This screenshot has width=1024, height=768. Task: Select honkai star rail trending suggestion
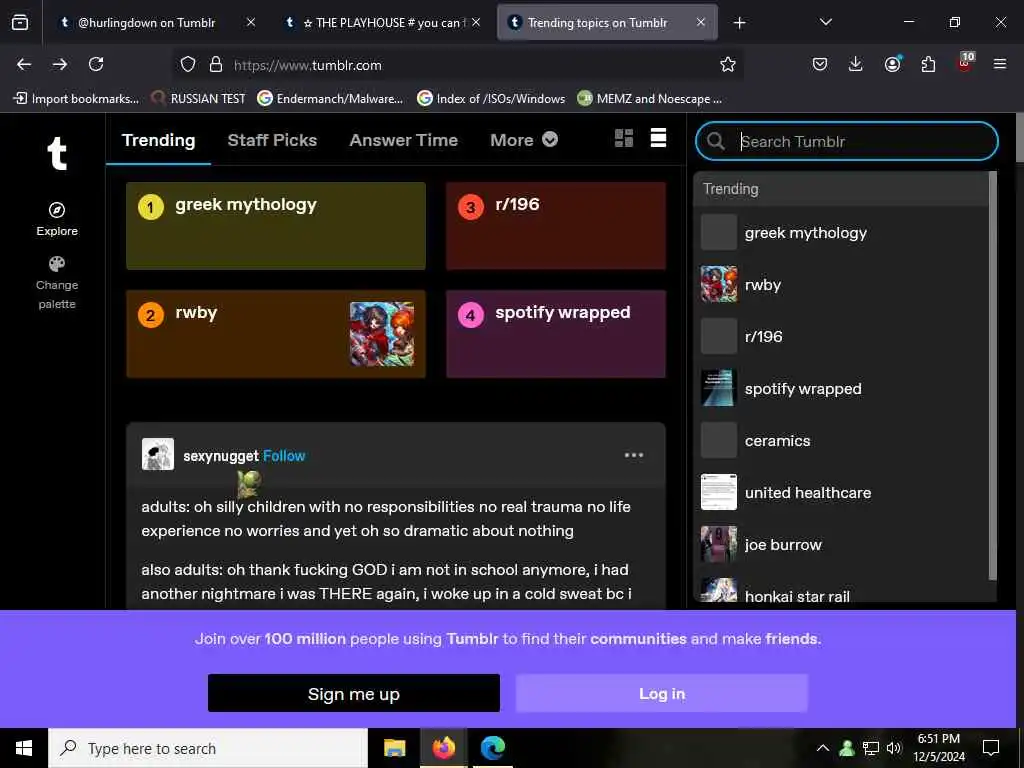point(841,591)
